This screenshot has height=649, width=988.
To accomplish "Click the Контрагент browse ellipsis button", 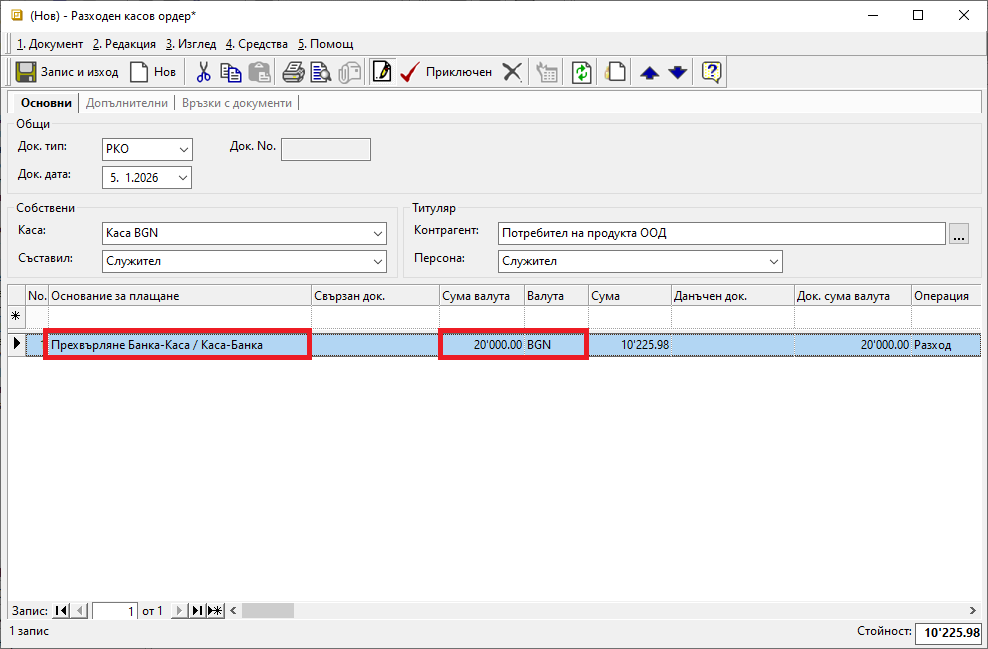I will click(959, 234).
